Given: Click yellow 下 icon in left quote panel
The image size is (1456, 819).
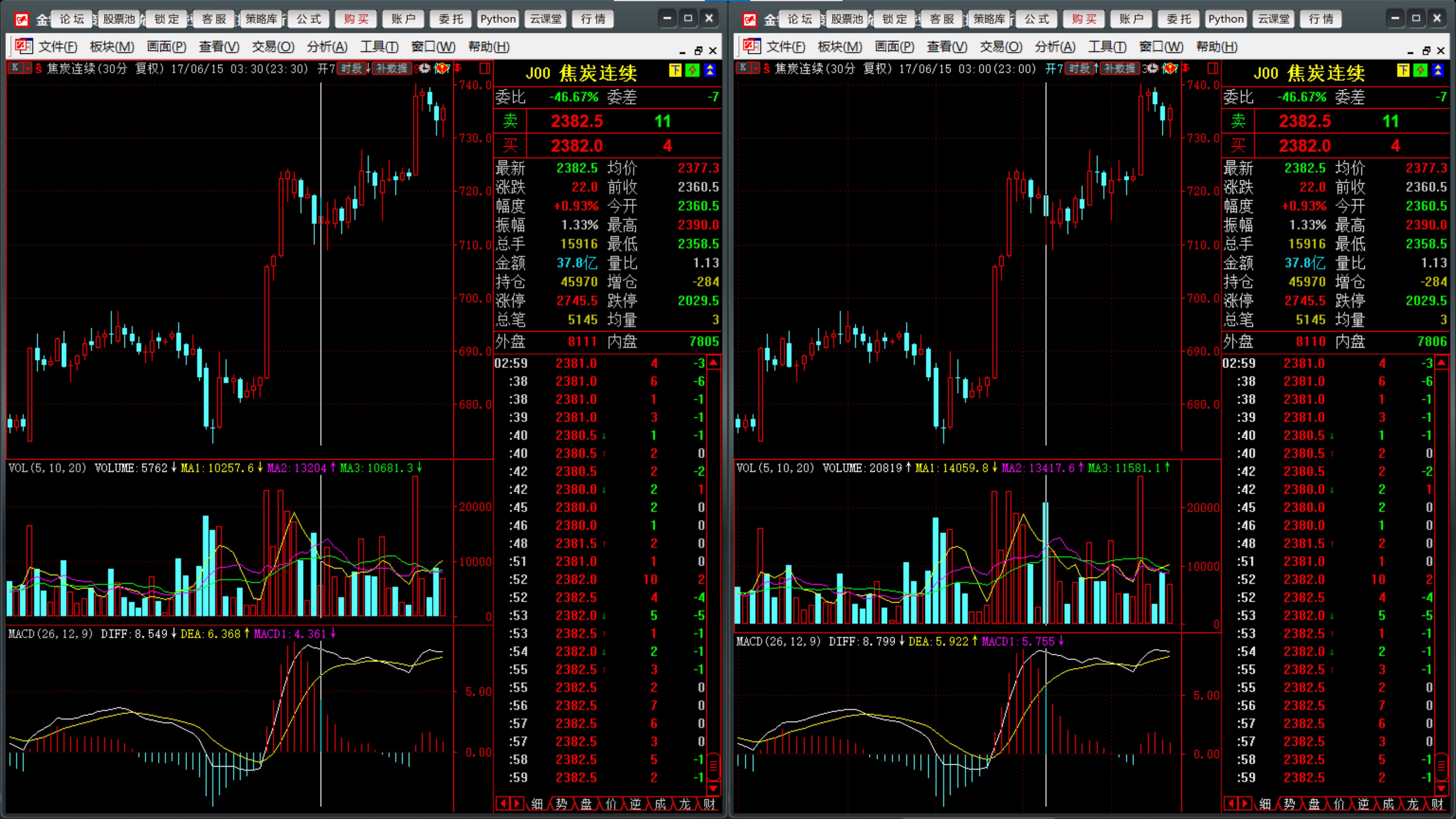Looking at the screenshot, I should [x=675, y=70].
